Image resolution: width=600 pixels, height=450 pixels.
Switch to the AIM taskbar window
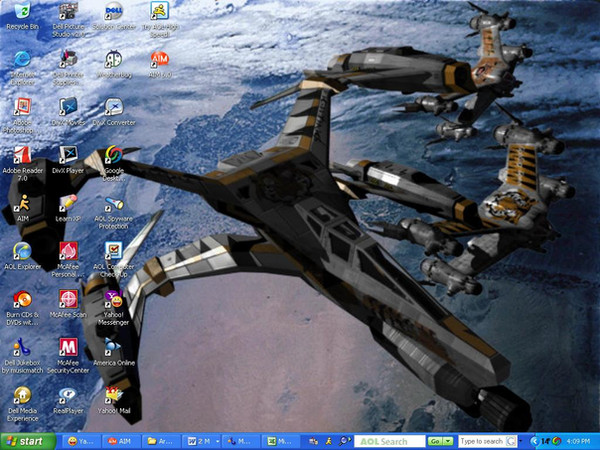(122, 441)
